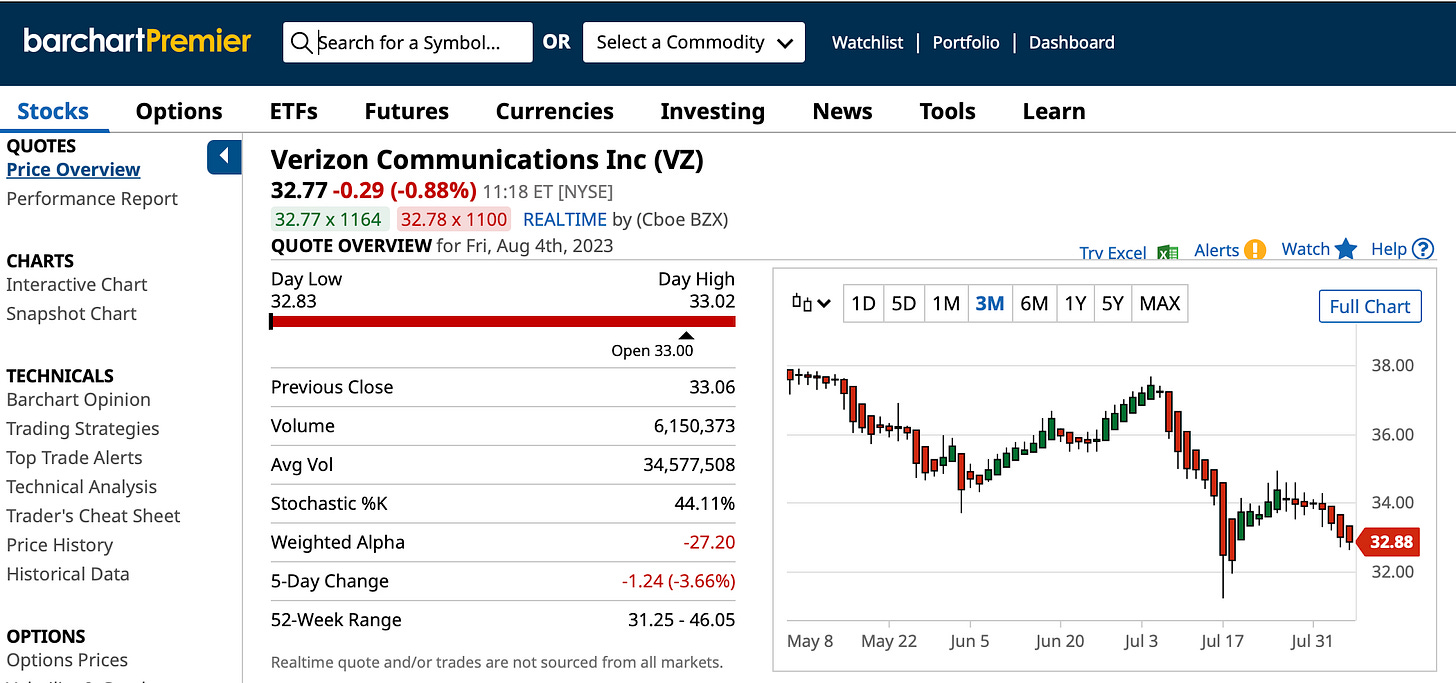Click the 32.78 x 1100 ask box
This screenshot has height=683, width=1456.
(454, 219)
